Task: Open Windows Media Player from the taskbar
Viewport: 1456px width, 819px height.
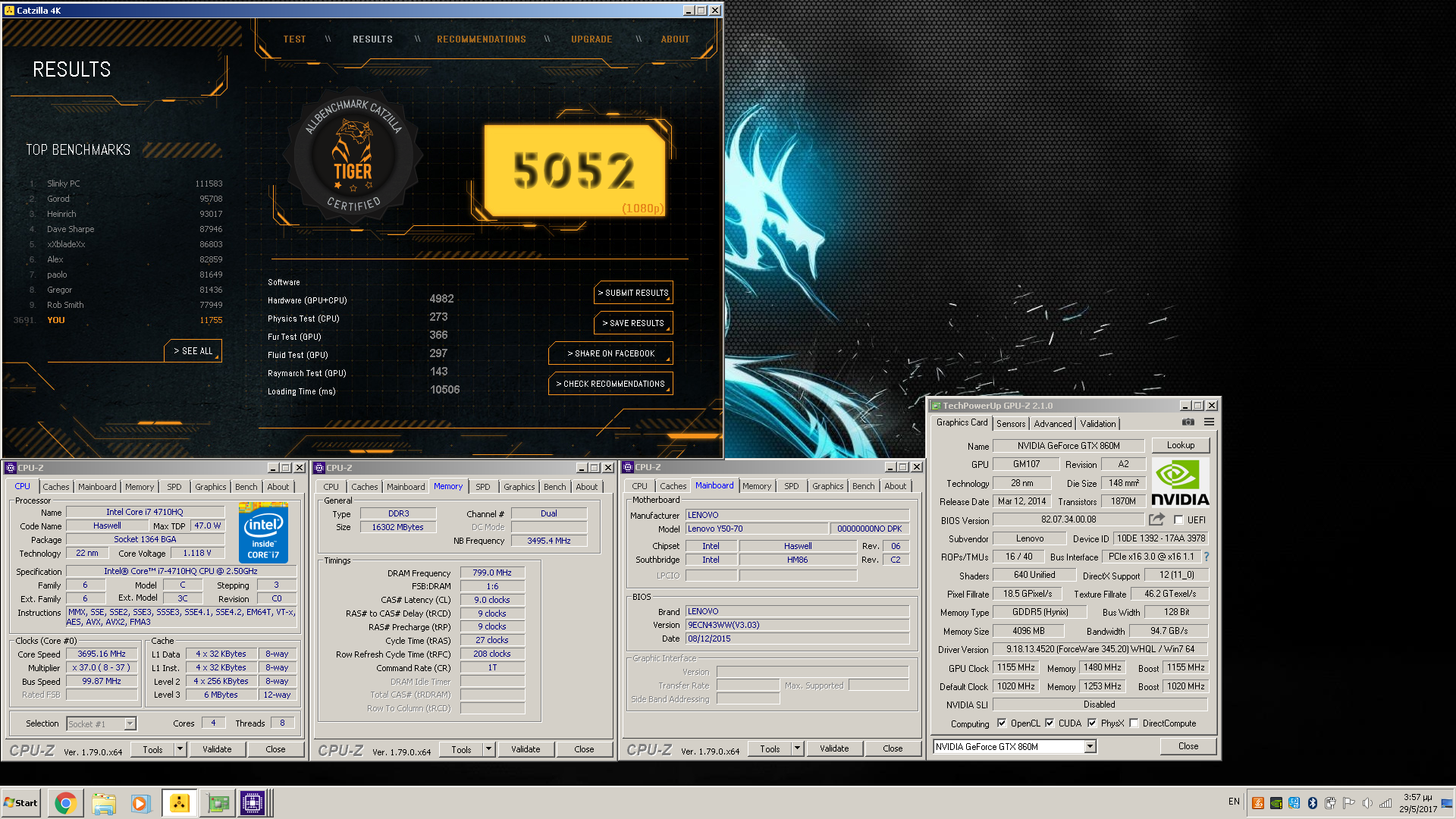Action: coord(140,803)
